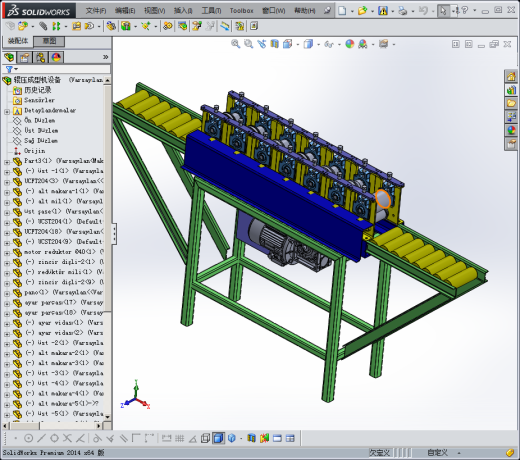Click the feature tree vertical scrollbar down arrow
Screen dimensions: 520x460
coord(107,417)
